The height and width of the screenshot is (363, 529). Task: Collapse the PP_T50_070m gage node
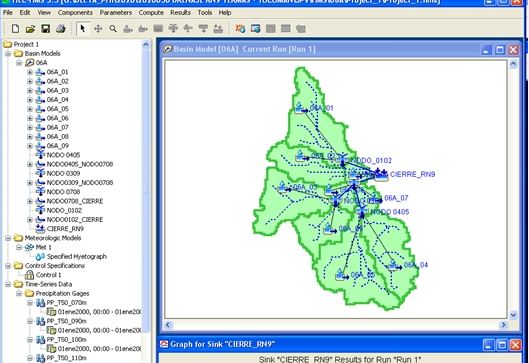tap(30, 303)
